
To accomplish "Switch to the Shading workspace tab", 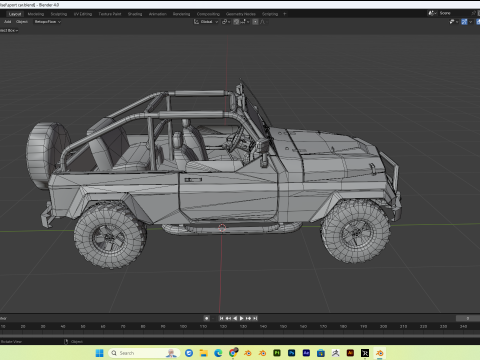I will [135, 14].
